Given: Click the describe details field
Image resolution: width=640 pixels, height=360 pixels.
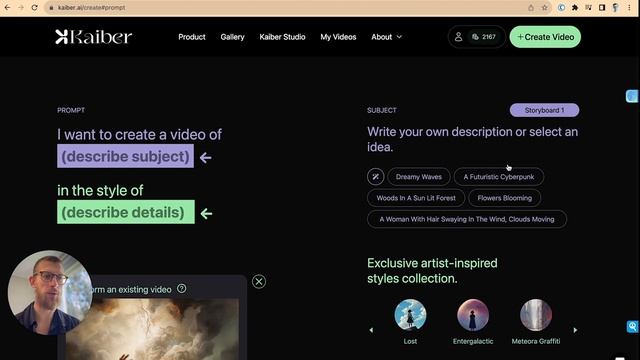Looking at the screenshot, I should tap(126, 212).
